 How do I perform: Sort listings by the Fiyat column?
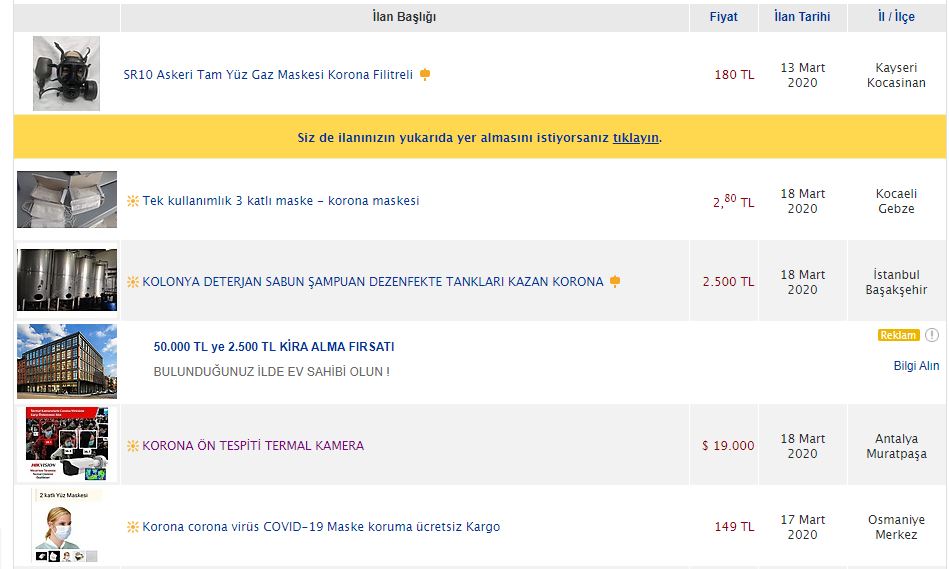click(724, 17)
